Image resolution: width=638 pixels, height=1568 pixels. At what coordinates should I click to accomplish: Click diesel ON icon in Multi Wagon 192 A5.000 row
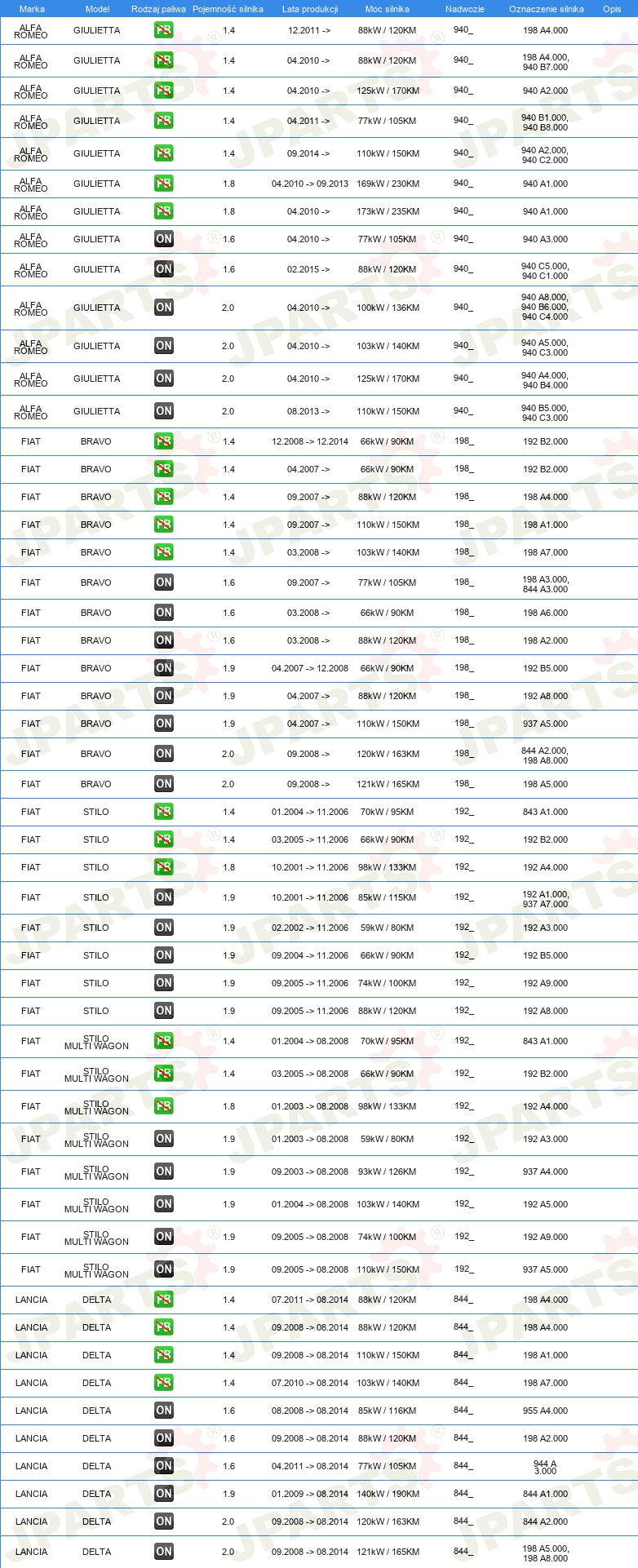tap(164, 1204)
